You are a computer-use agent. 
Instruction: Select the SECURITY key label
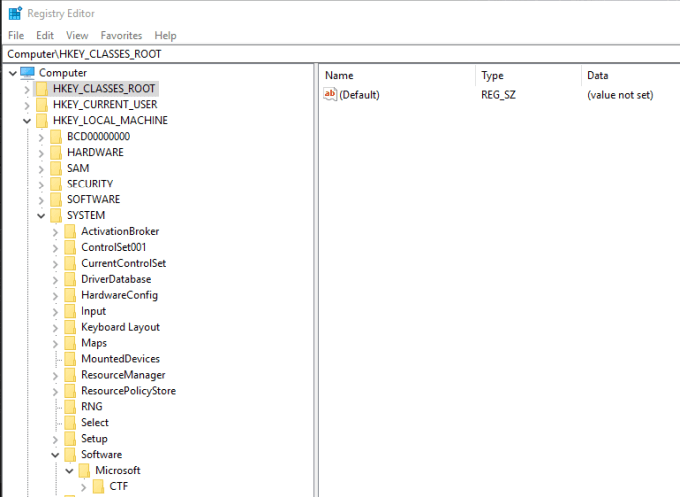click(x=90, y=184)
